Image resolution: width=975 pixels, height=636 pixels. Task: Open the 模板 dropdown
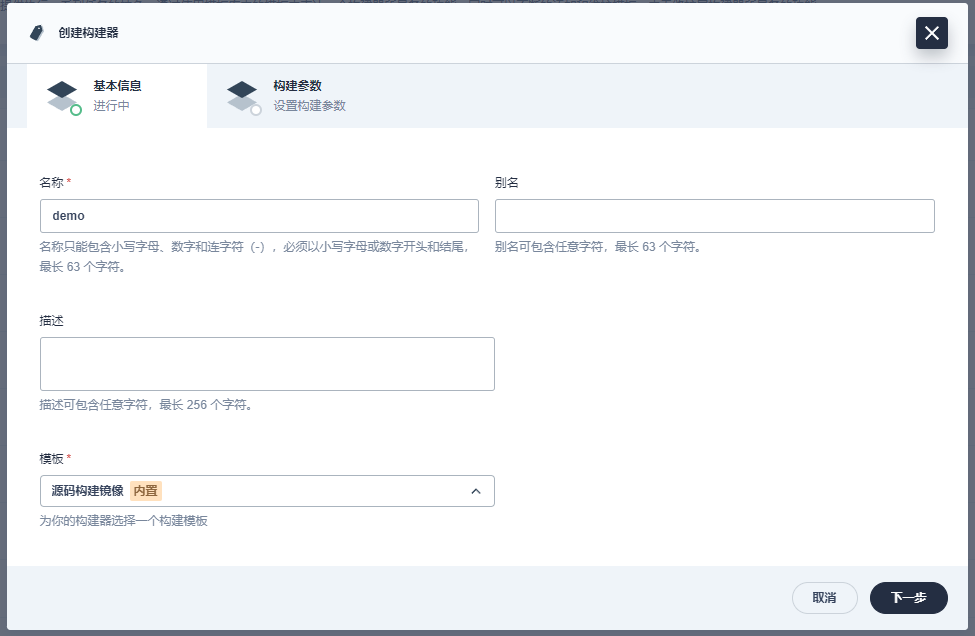(x=267, y=491)
